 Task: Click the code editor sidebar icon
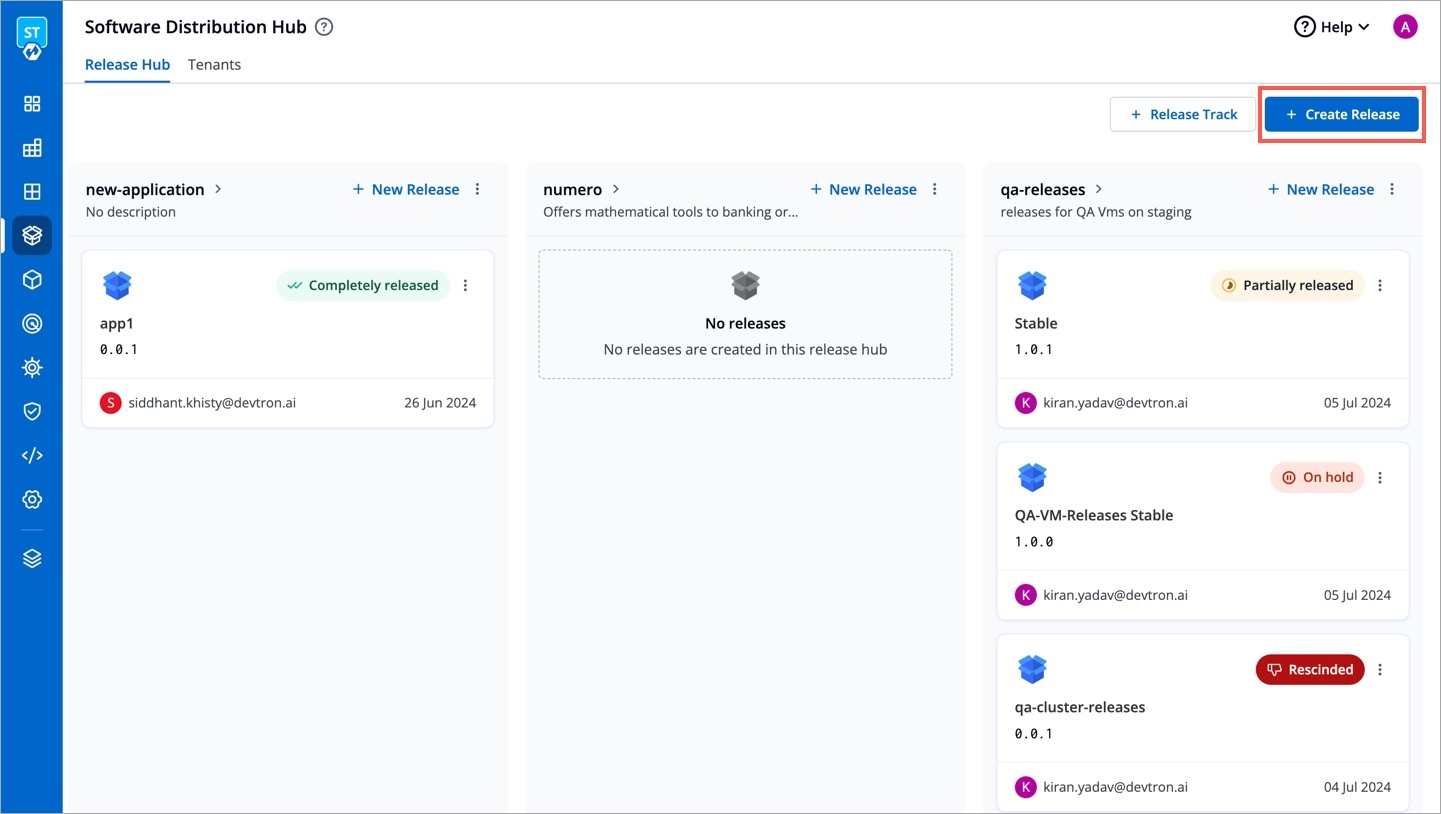[32, 456]
